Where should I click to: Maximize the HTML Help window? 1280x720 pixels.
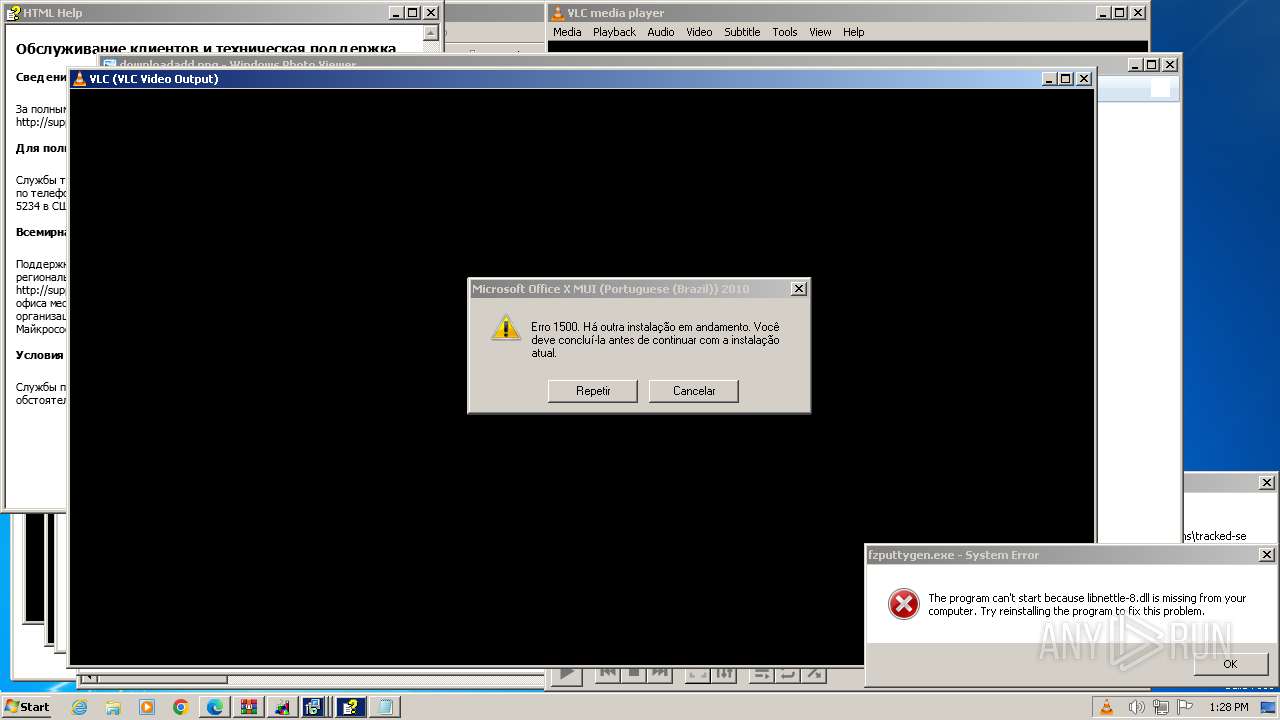pos(413,13)
